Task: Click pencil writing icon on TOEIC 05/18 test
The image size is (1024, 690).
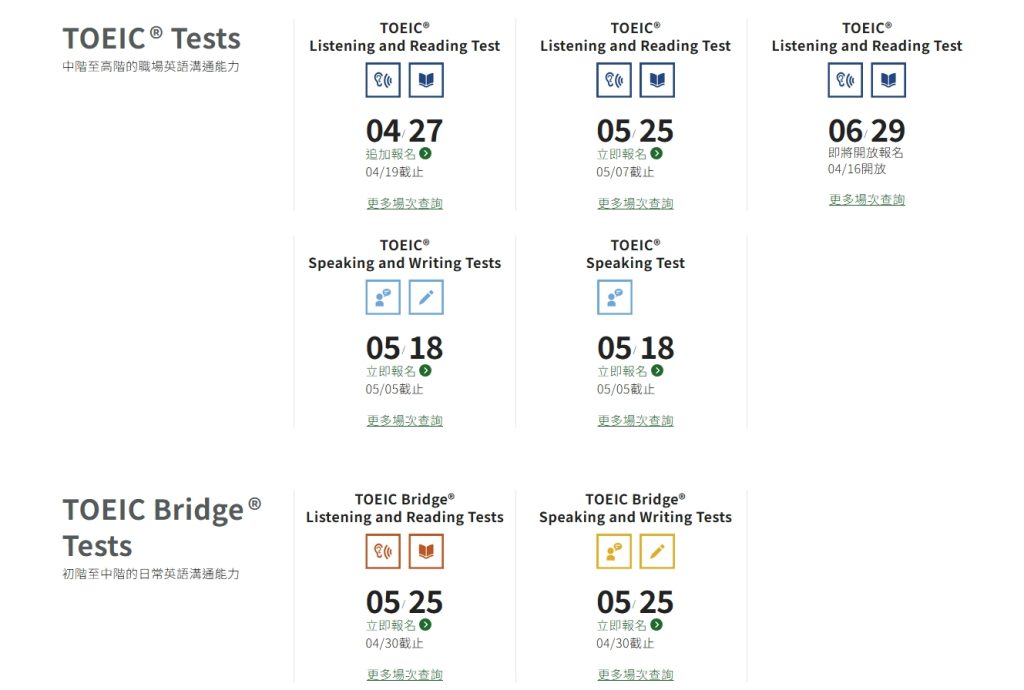Action: [426, 297]
